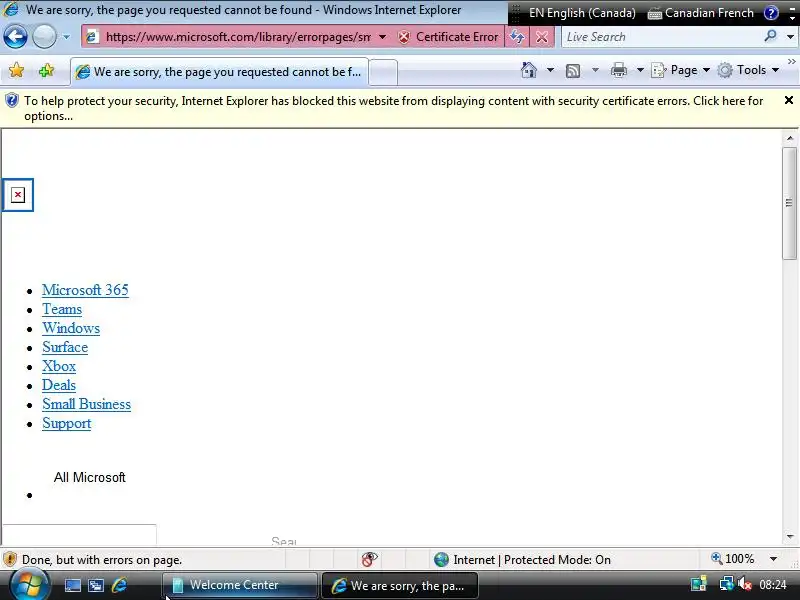This screenshot has height=600, width=800.
Task: Visit the Small Business link
Action: 86,404
